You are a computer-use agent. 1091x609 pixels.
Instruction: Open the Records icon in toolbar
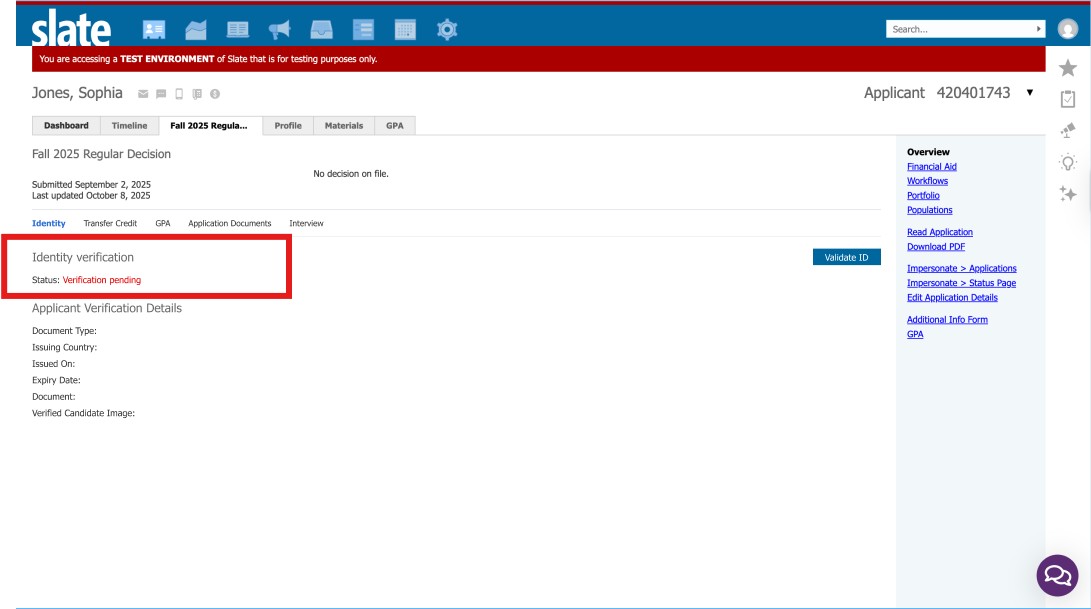pos(155,29)
